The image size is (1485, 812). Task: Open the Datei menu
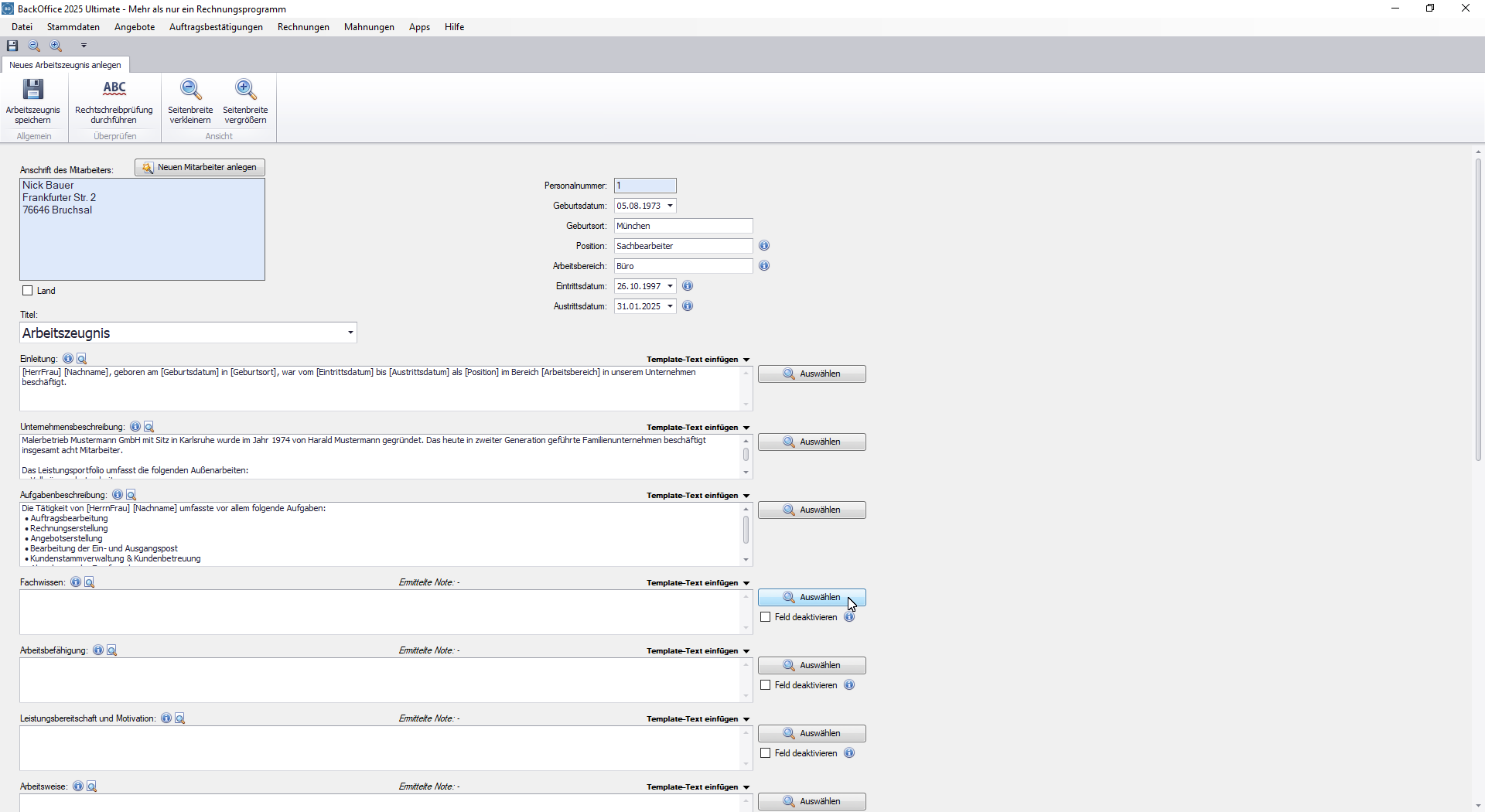pyautogui.click(x=22, y=27)
